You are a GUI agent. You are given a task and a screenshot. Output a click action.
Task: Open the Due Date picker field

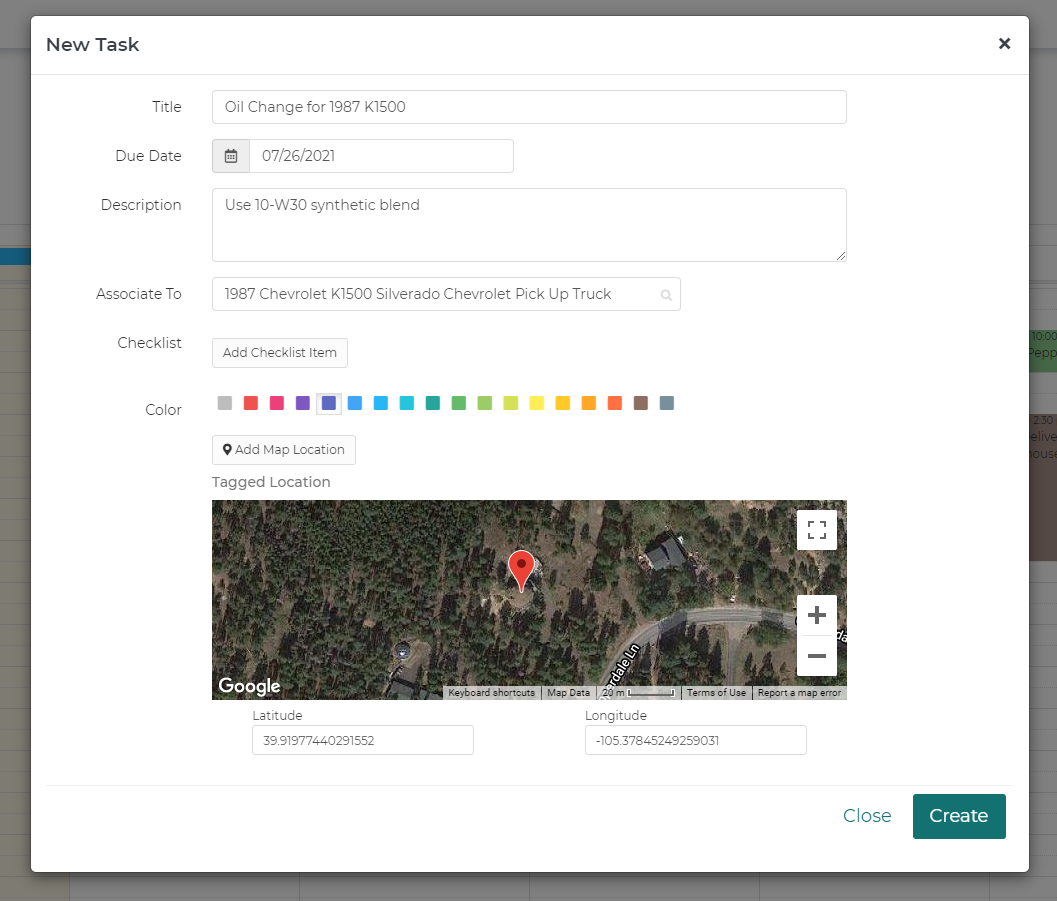[x=380, y=156]
